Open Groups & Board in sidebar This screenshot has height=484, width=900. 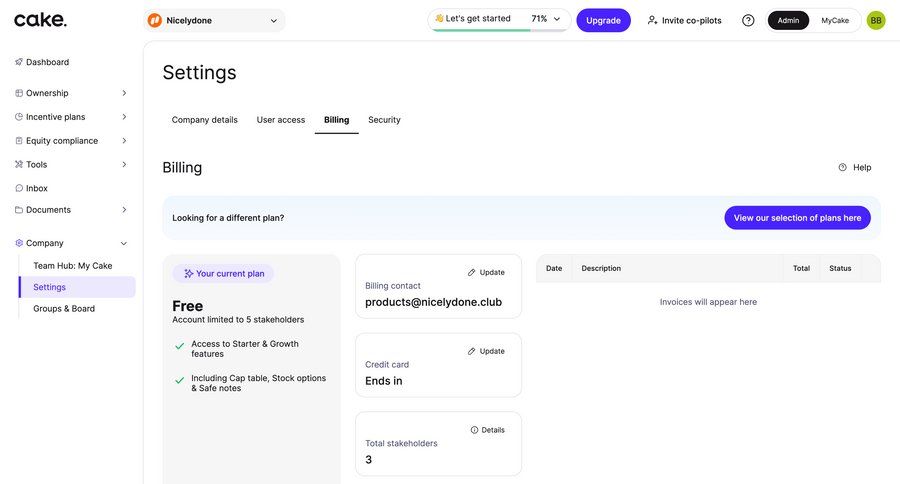coord(64,309)
